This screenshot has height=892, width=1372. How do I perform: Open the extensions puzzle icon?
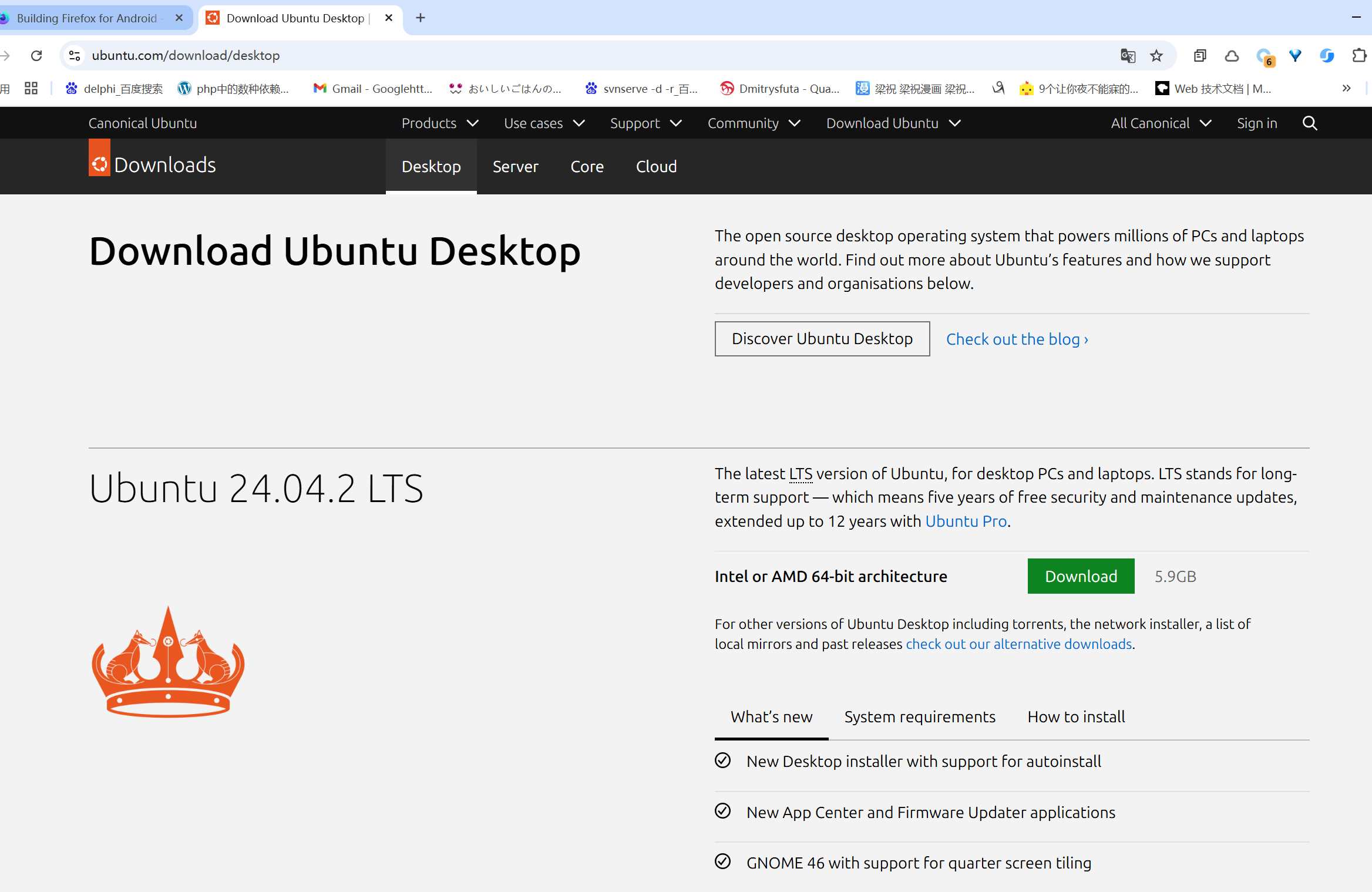coord(1358,56)
